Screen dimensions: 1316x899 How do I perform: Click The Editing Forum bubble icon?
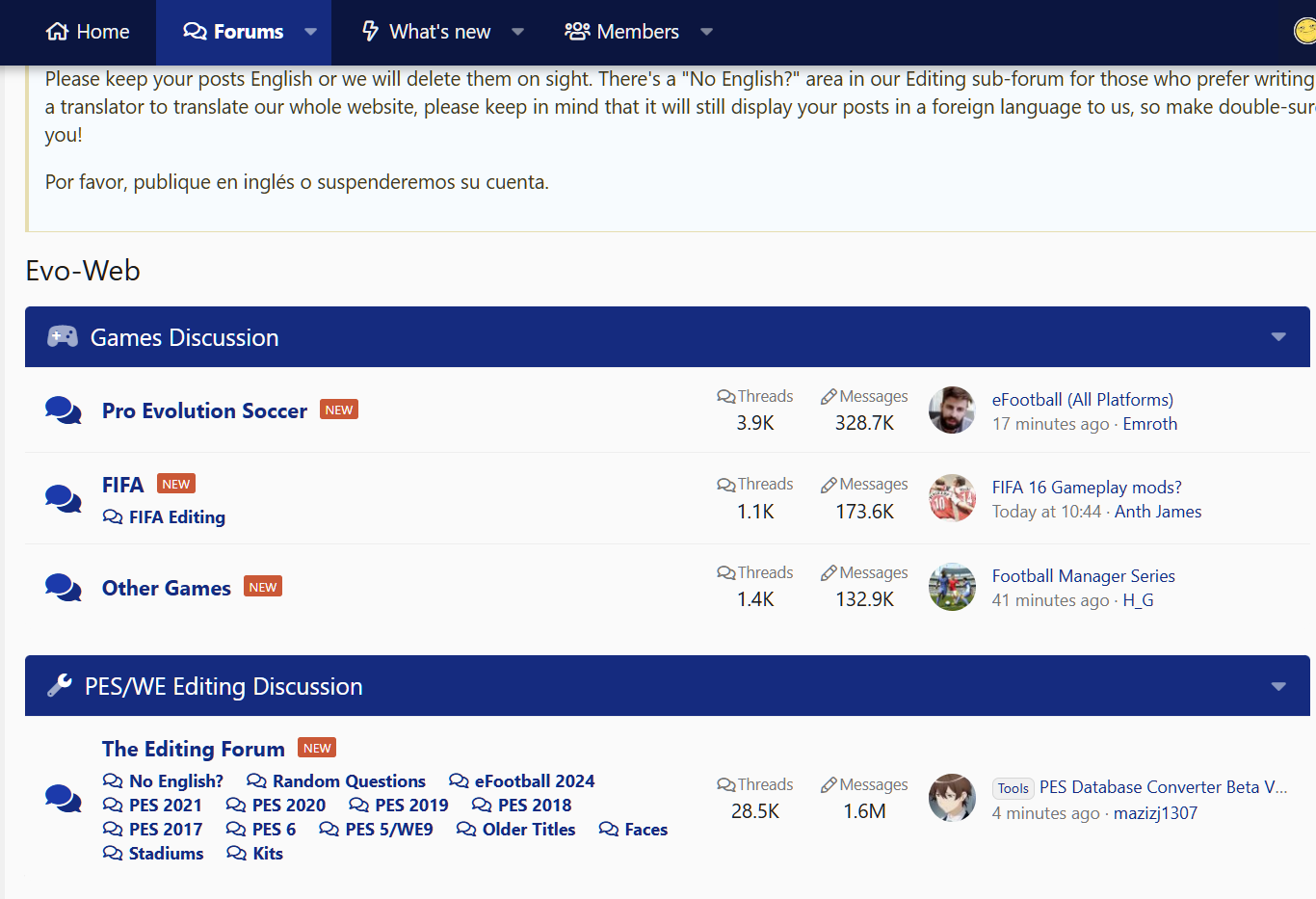(64, 799)
